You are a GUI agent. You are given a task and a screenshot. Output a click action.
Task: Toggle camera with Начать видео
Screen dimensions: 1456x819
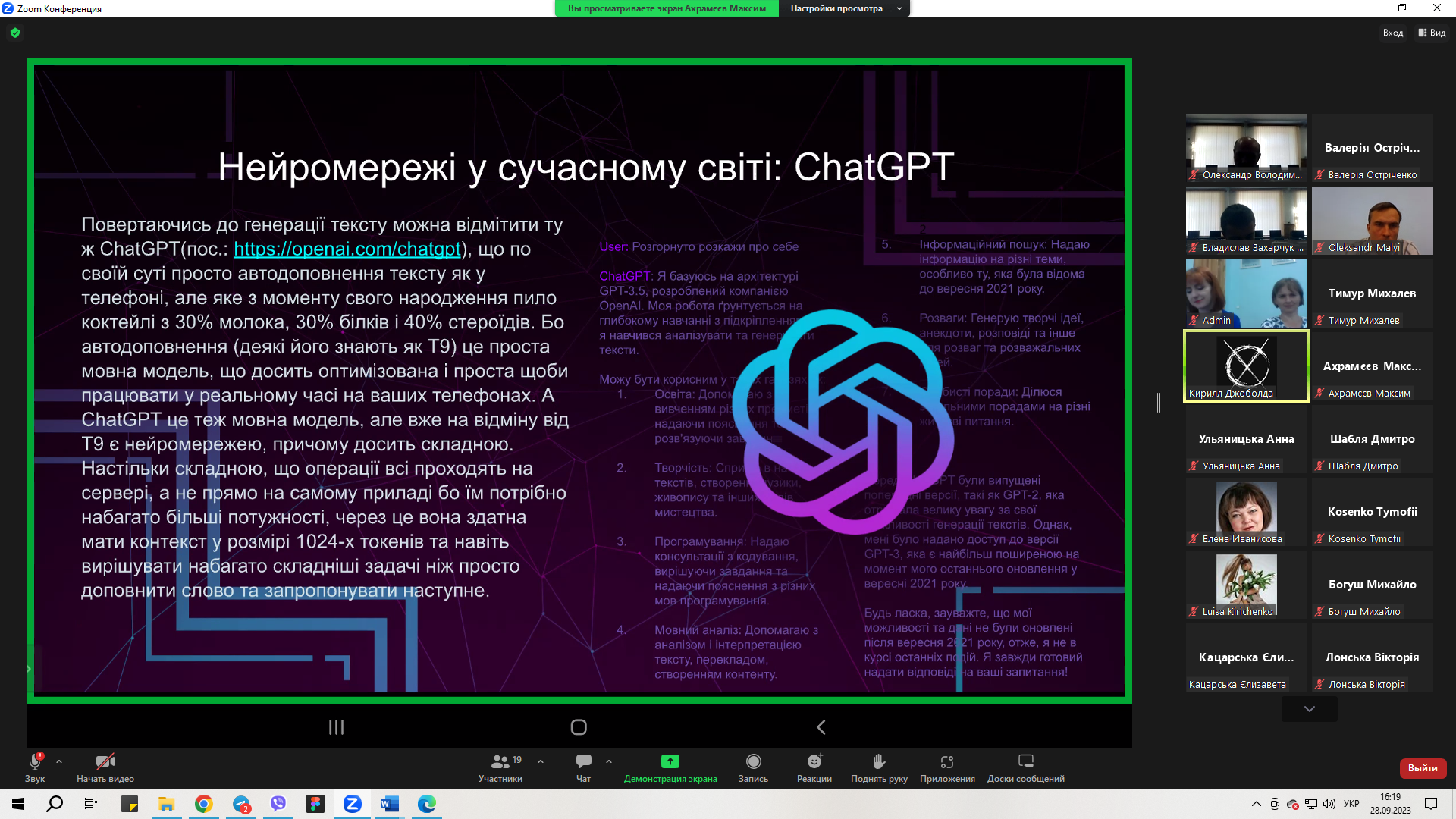coord(105,761)
